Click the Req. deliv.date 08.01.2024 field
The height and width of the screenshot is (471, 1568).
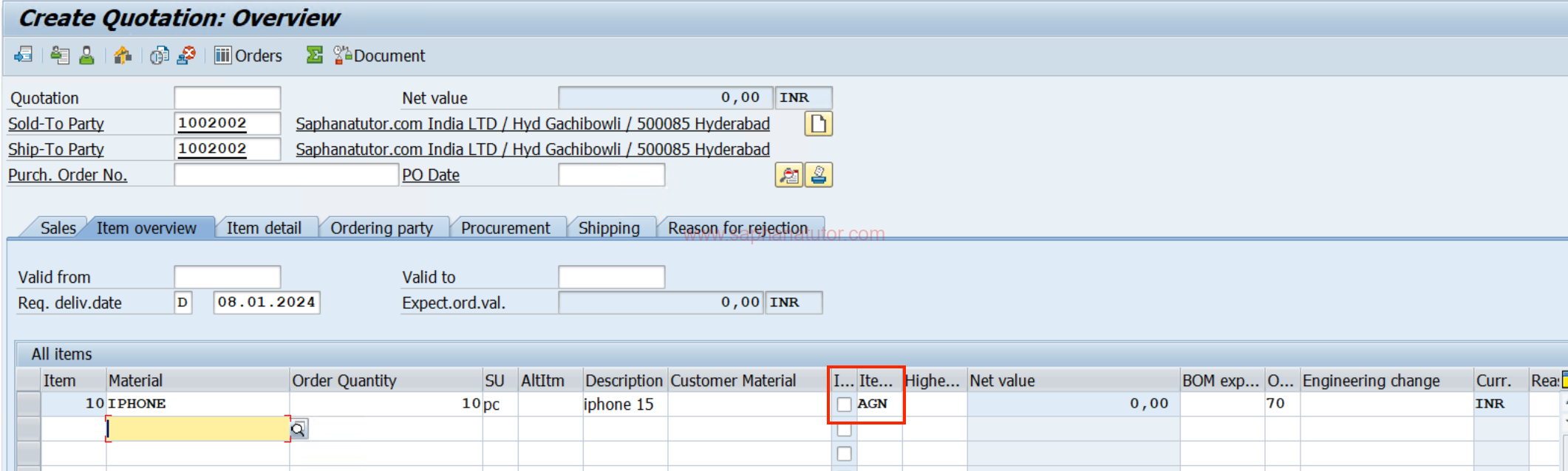click(x=267, y=303)
